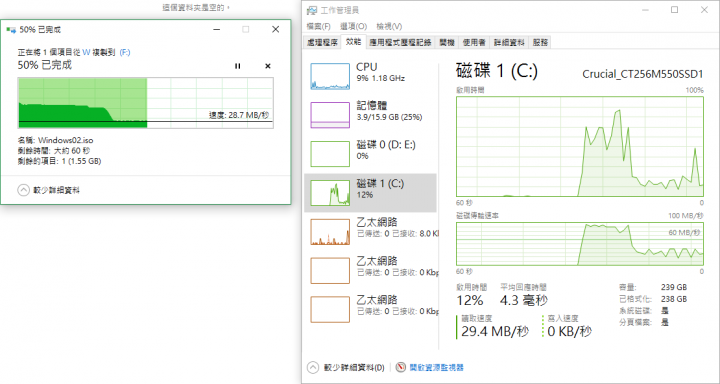Click Task Manager title bar icon

[x=311, y=10]
